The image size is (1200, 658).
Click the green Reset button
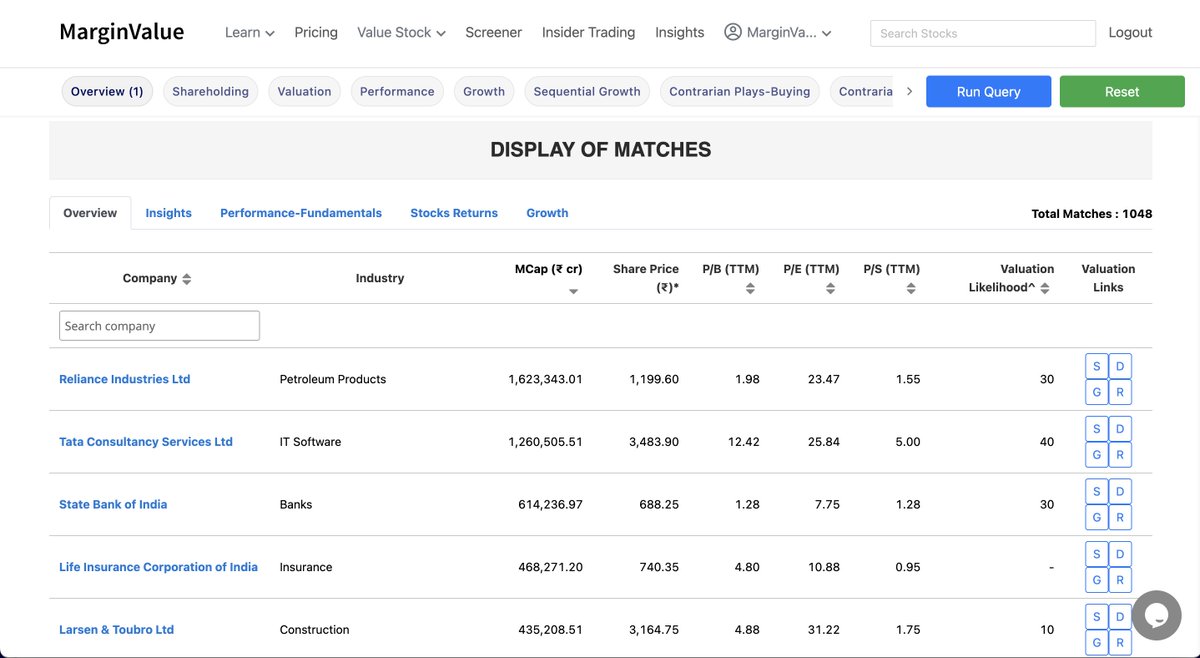pos(1122,91)
